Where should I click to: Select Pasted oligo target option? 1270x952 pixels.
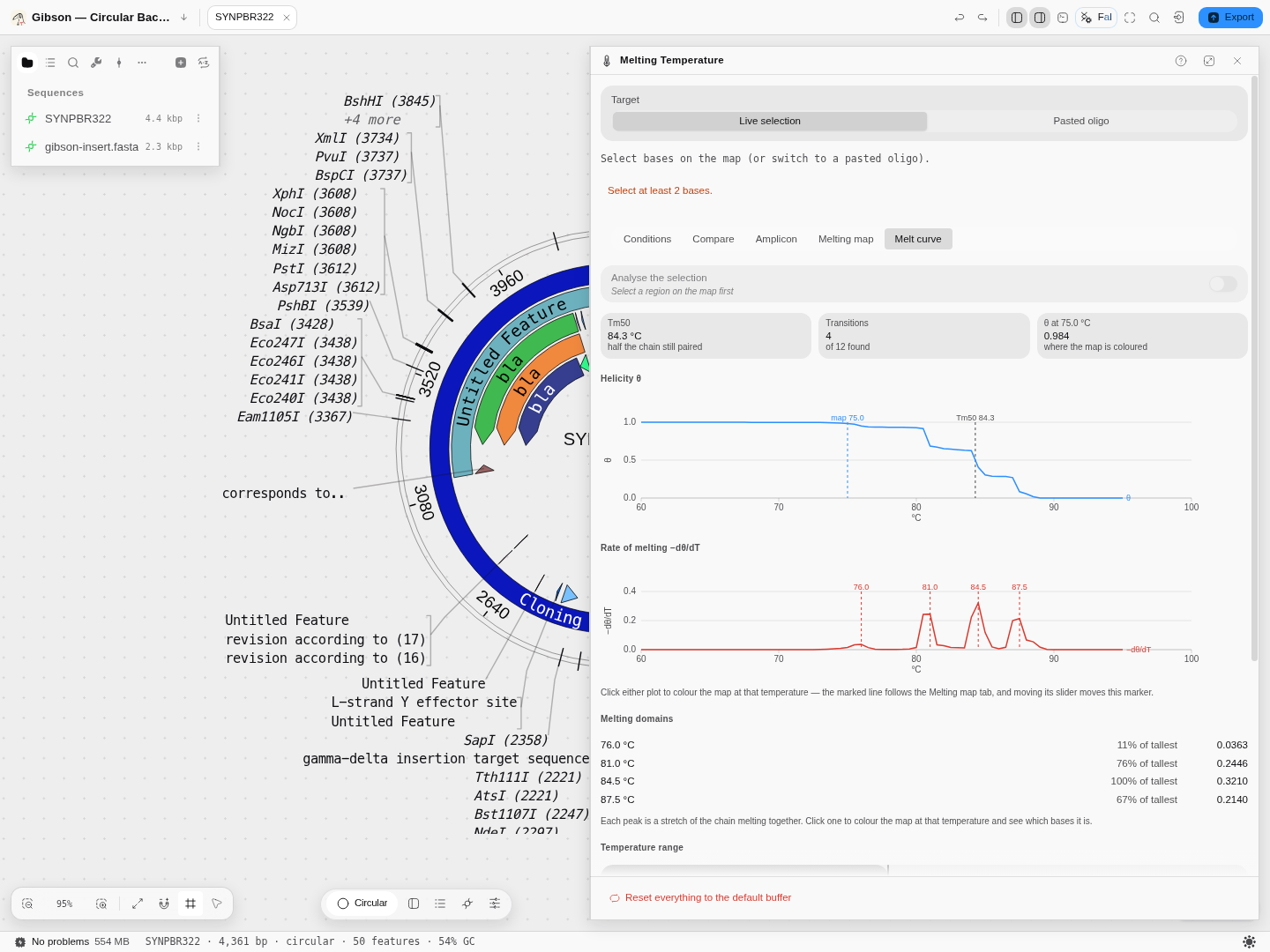(1081, 122)
